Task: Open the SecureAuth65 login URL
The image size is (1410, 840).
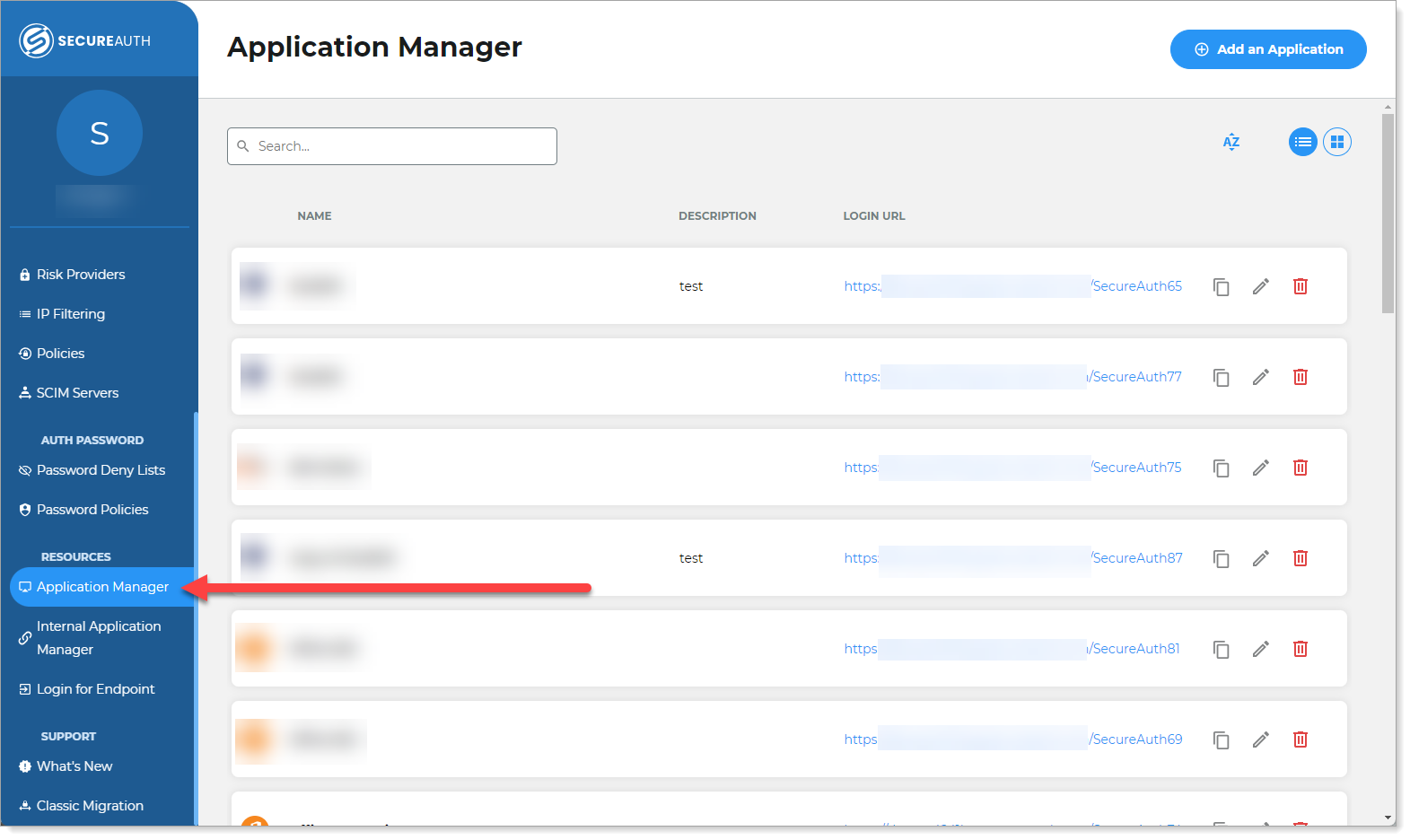Action: coord(1013,286)
